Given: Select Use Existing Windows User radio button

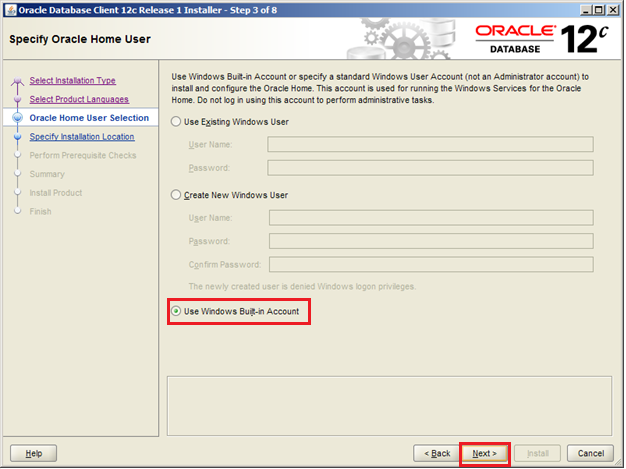Looking at the screenshot, I should [176, 122].
